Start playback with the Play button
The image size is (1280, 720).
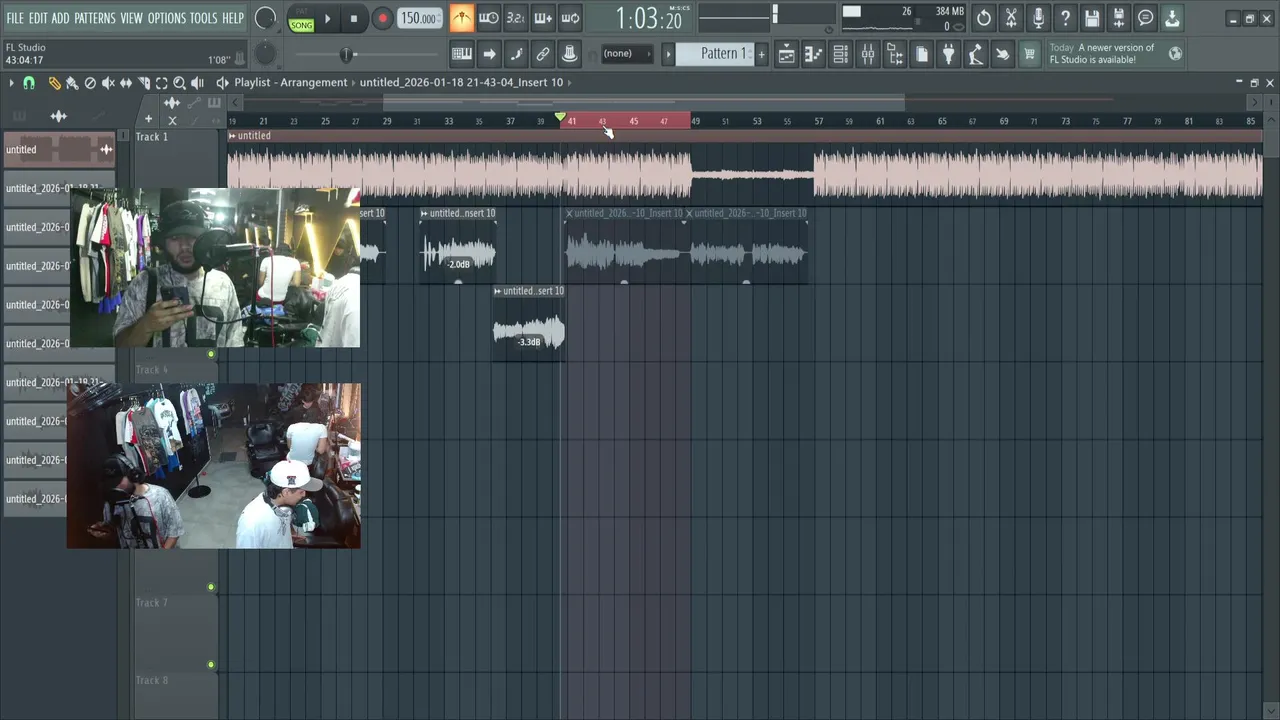327,18
